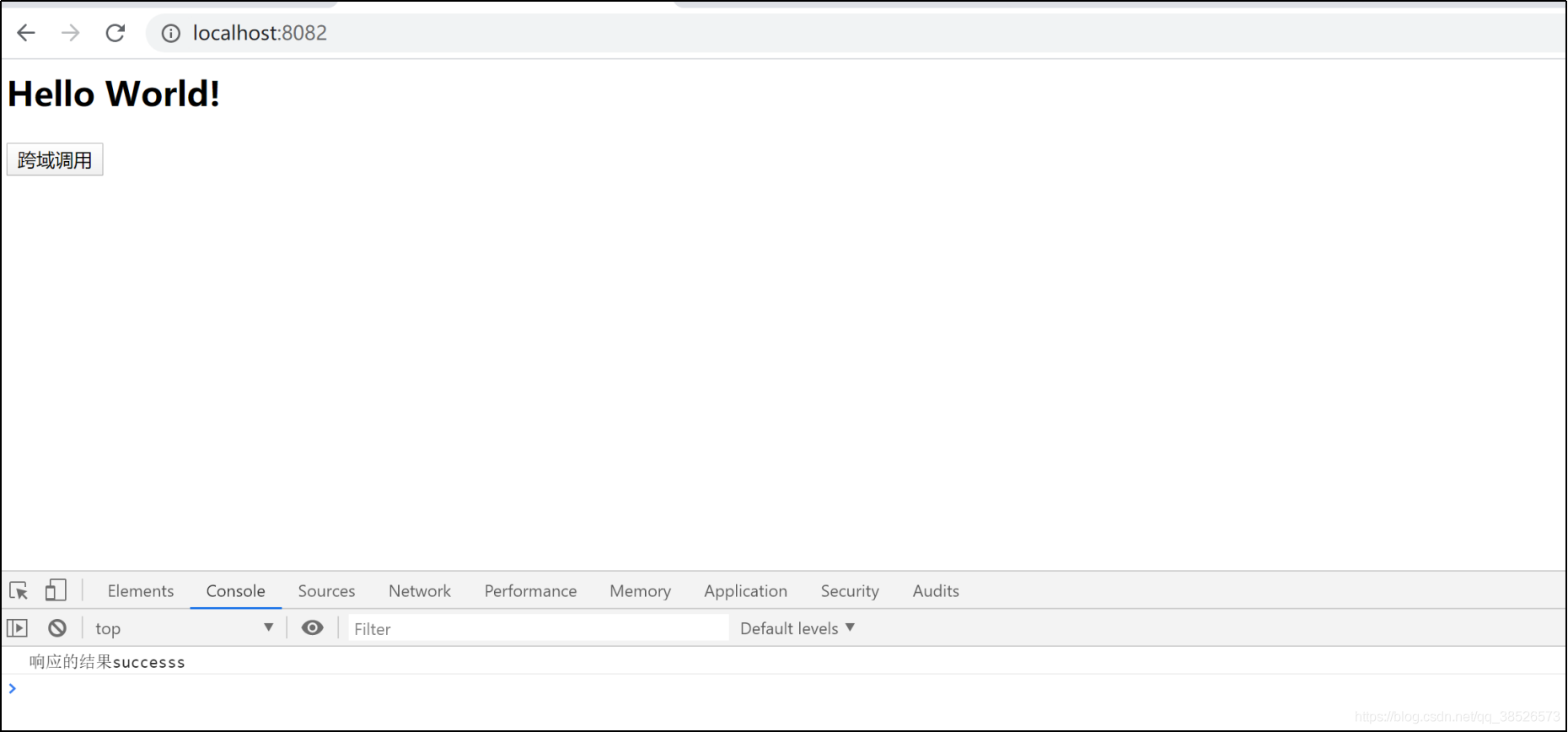Switch to the Audits tab
This screenshot has width=1568, height=732.
pos(936,591)
